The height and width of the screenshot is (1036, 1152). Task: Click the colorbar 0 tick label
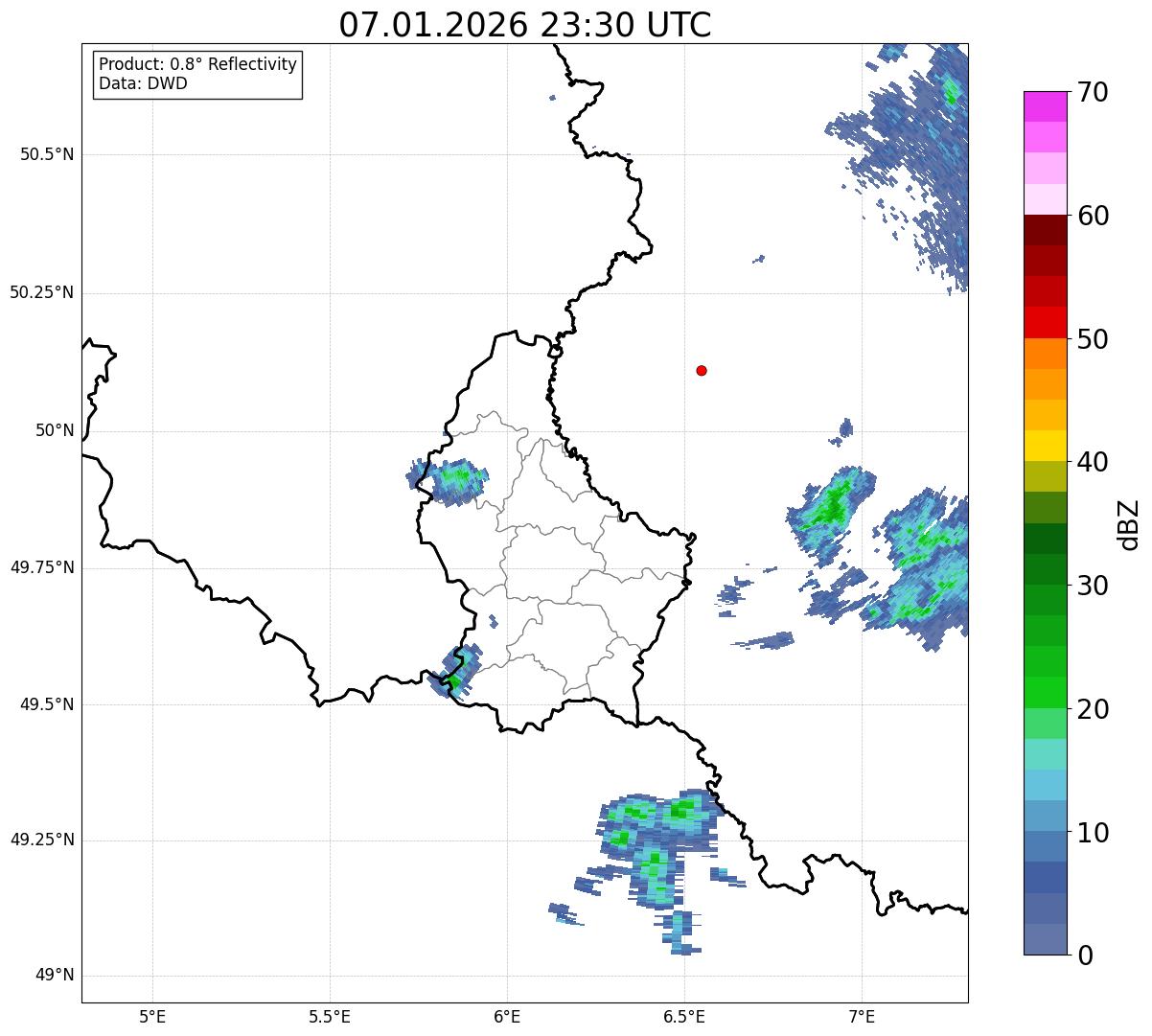1085,955
